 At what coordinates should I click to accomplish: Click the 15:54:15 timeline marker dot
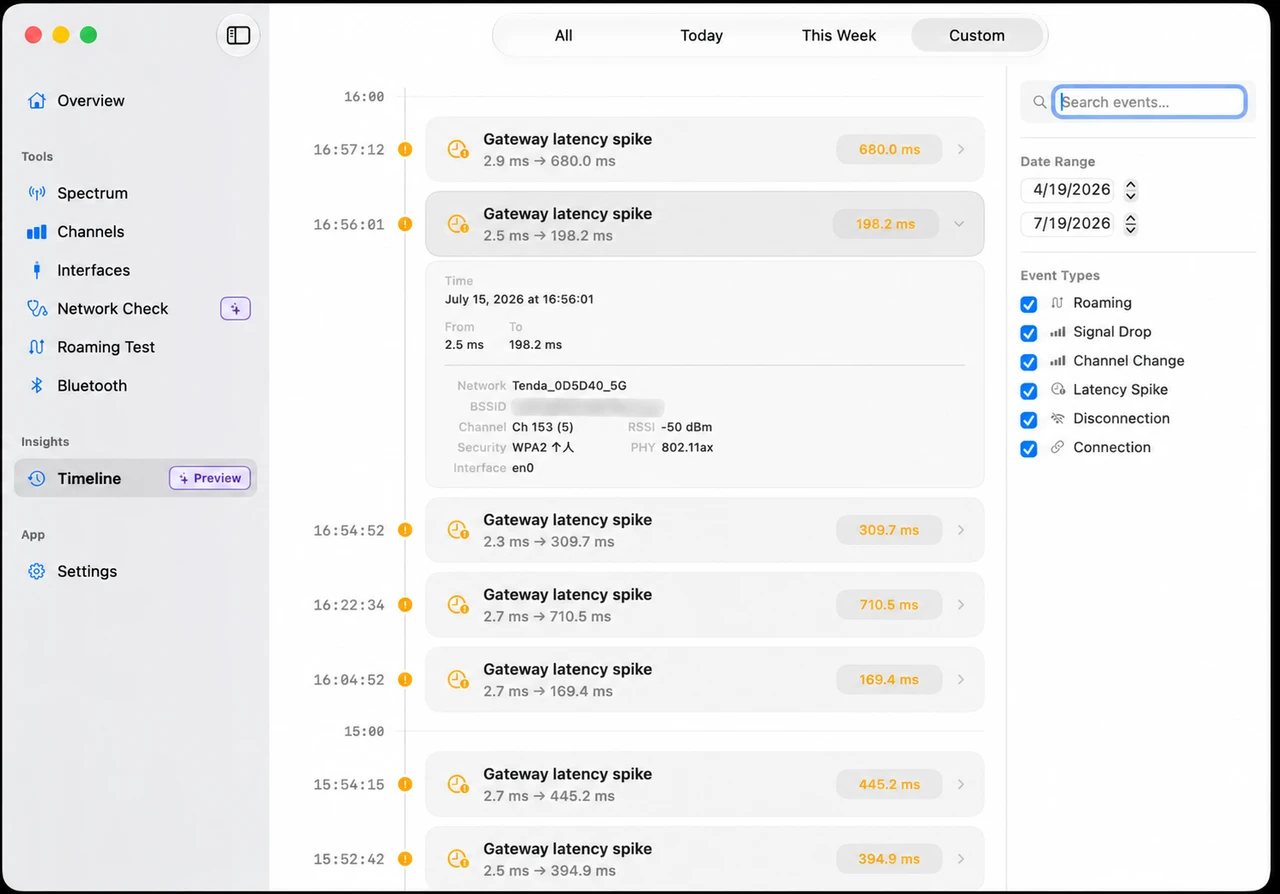pyautogui.click(x=405, y=785)
